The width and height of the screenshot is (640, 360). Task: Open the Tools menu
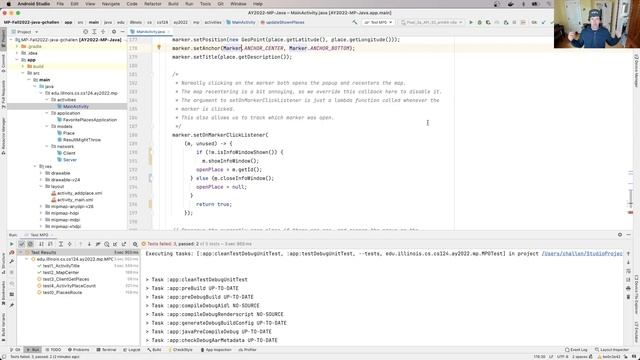(x=205, y=4)
